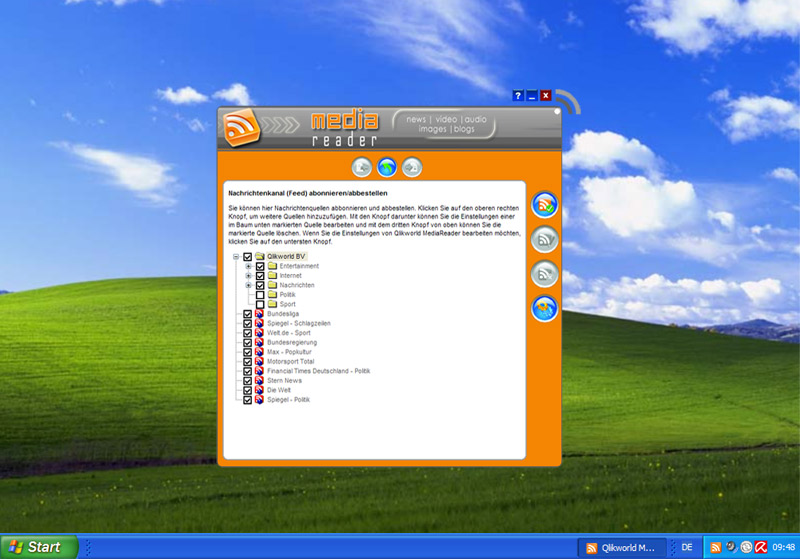The image size is (800, 559).
Task: Uncheck the Welt.de - Sport checkbox
Action: pos(247,333)
